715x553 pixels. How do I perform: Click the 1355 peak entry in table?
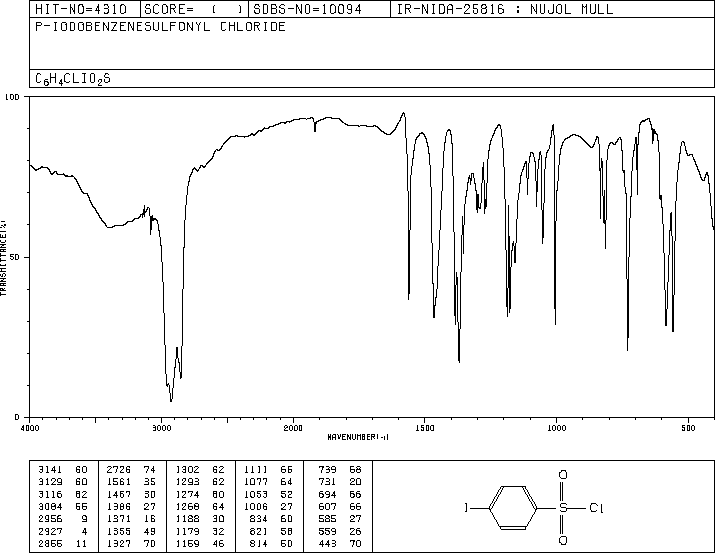(x=131, y=531)
